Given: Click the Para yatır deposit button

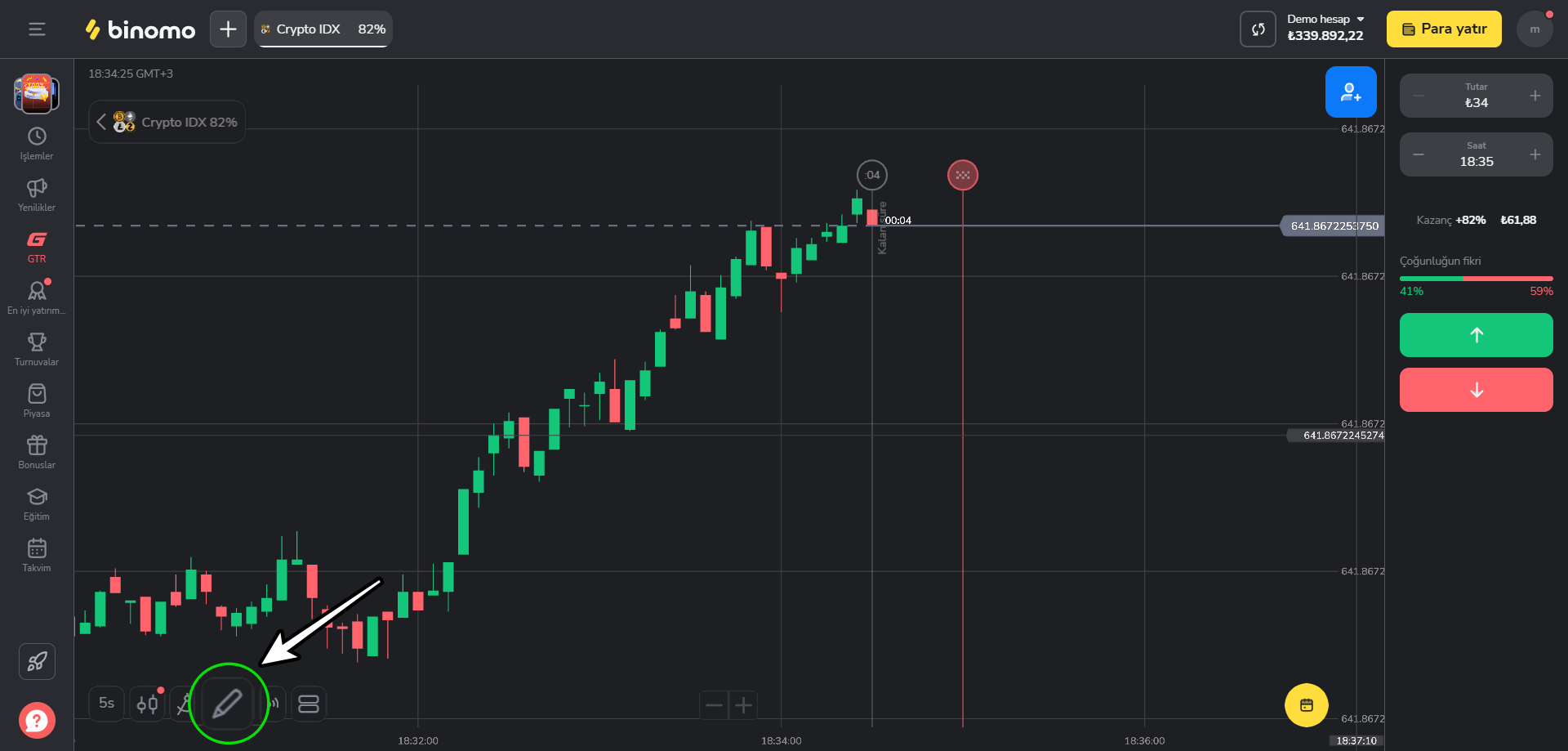Looking at the screenshot, I should (x=1444, y=29).
